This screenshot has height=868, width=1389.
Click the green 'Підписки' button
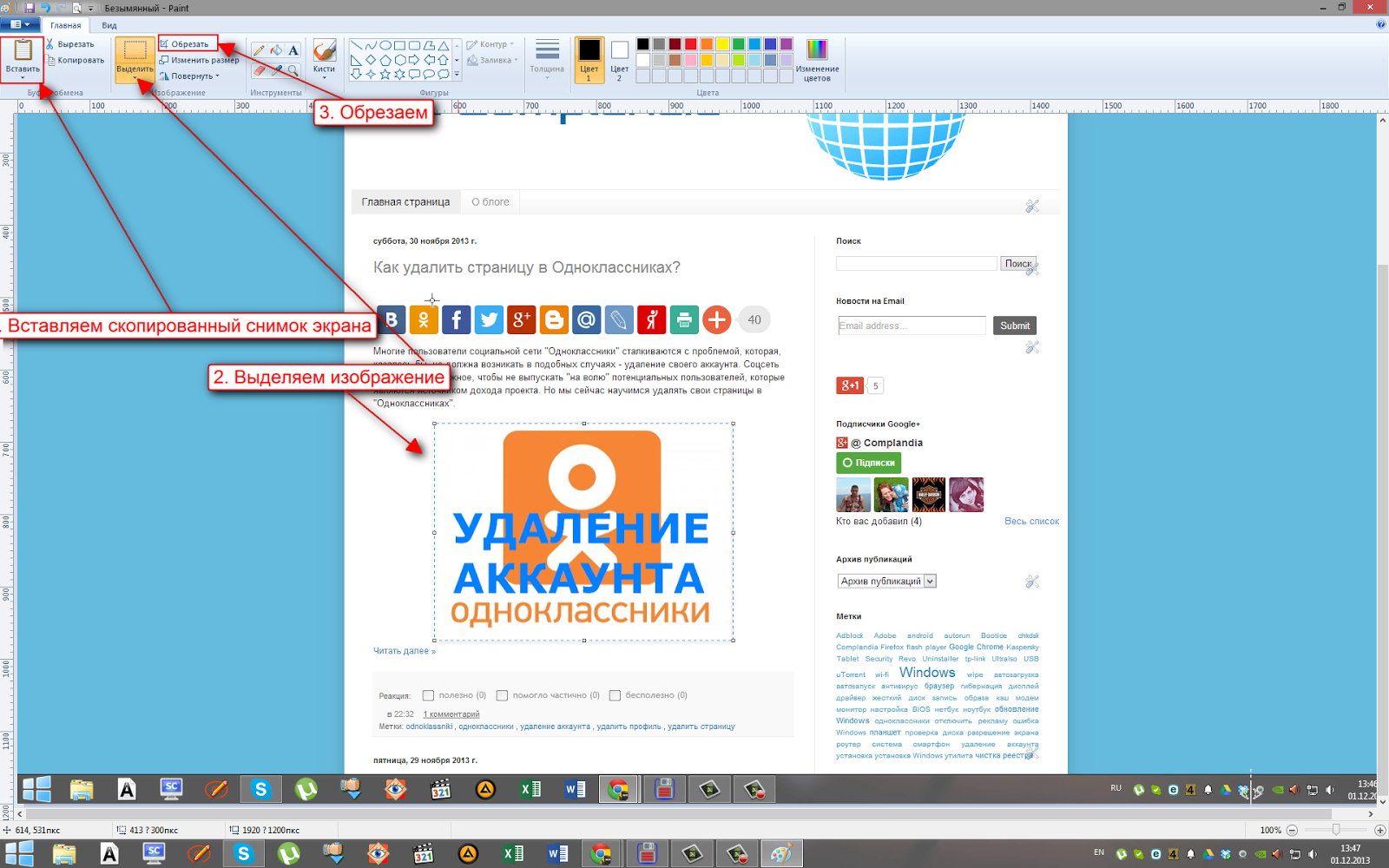point(868,463)
